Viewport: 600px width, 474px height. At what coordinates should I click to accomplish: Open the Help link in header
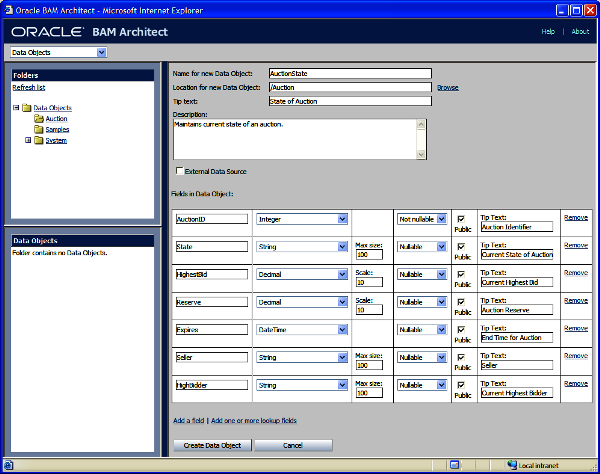click(x=548, y=32)
